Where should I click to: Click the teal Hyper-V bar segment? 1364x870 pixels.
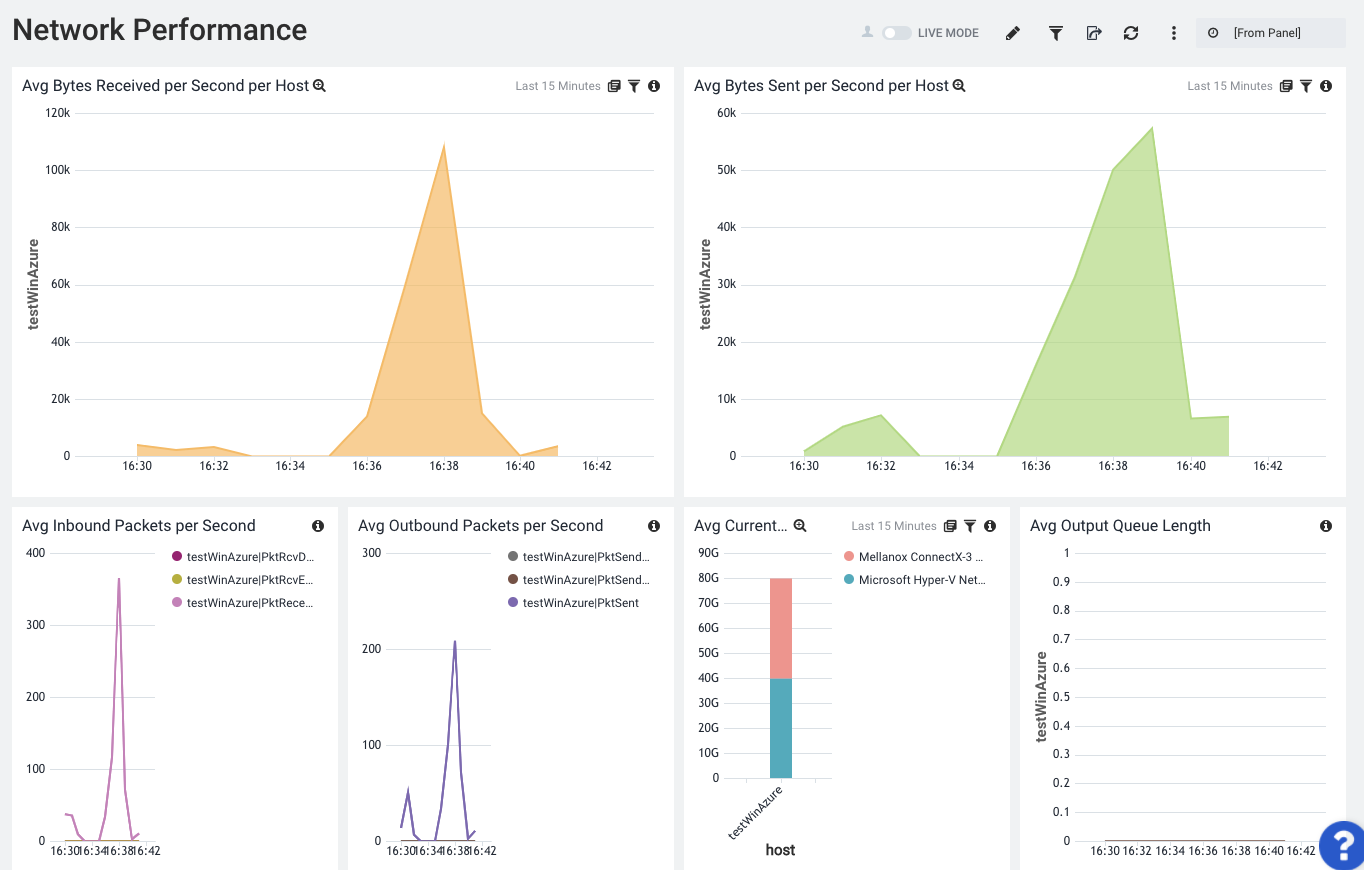click(x=781, y=729)
